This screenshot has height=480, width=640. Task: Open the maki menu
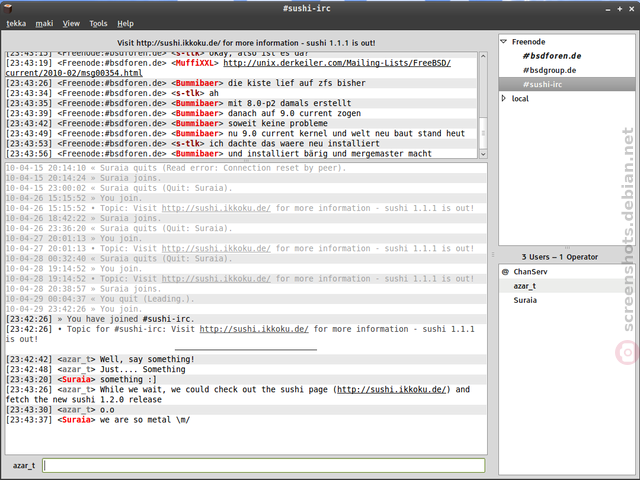click(x=44, y=24)
